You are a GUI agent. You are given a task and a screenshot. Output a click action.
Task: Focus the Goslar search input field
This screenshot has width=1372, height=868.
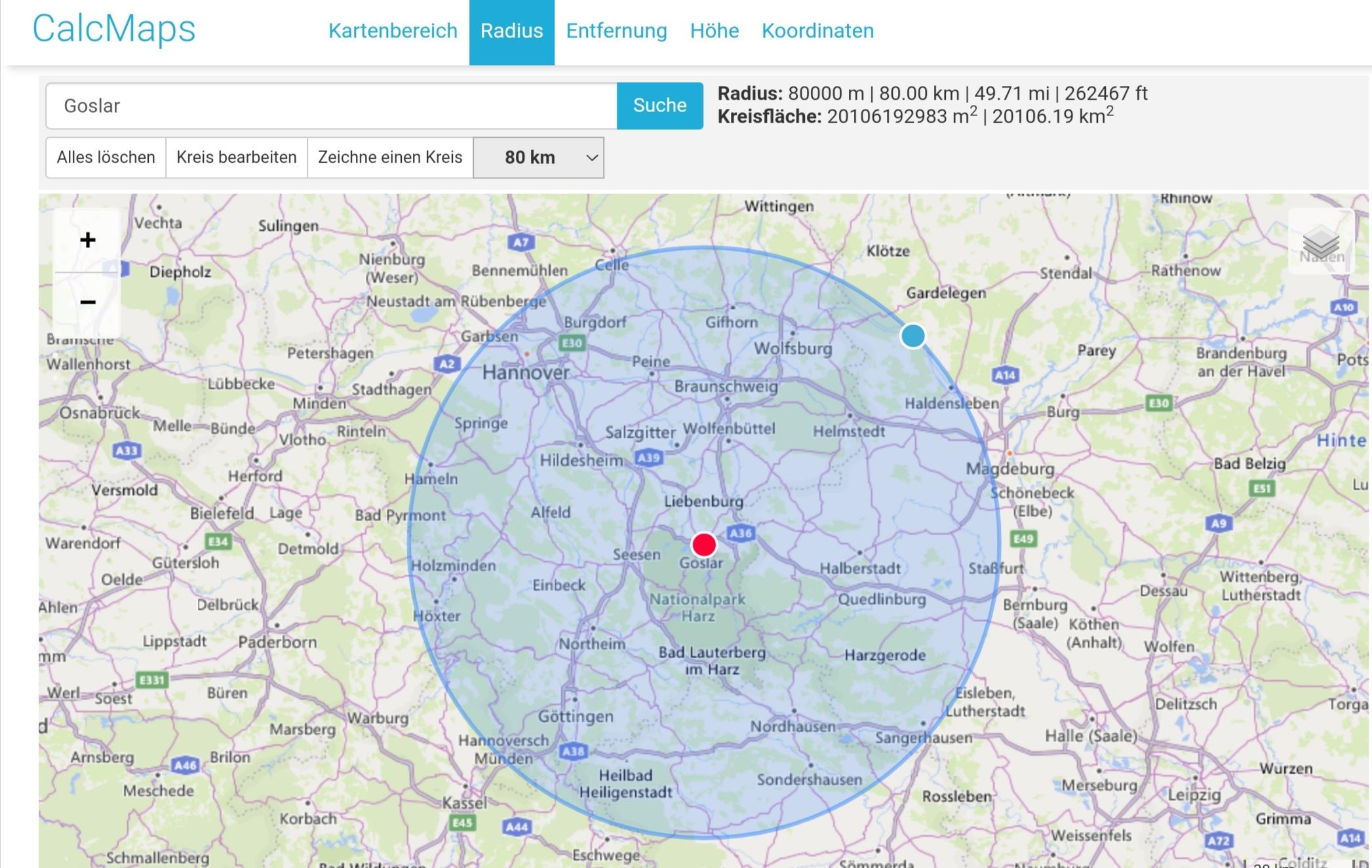tap(332, 106)
